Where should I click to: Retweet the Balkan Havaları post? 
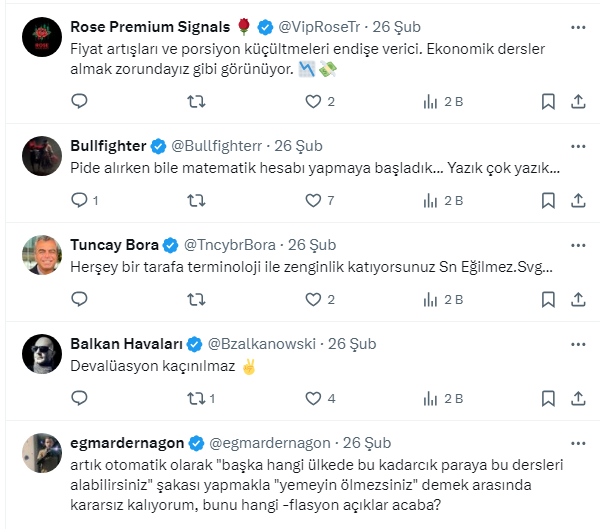pos(197,398)
